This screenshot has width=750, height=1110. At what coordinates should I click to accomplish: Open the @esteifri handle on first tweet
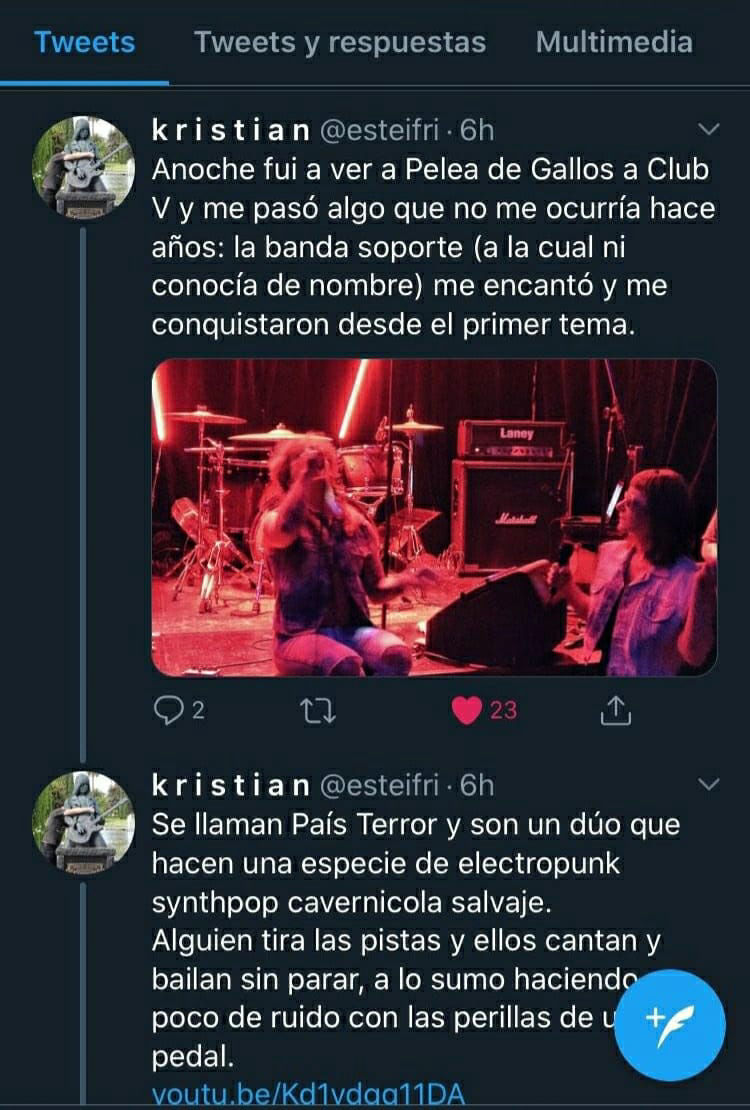[x=380, y=130]
